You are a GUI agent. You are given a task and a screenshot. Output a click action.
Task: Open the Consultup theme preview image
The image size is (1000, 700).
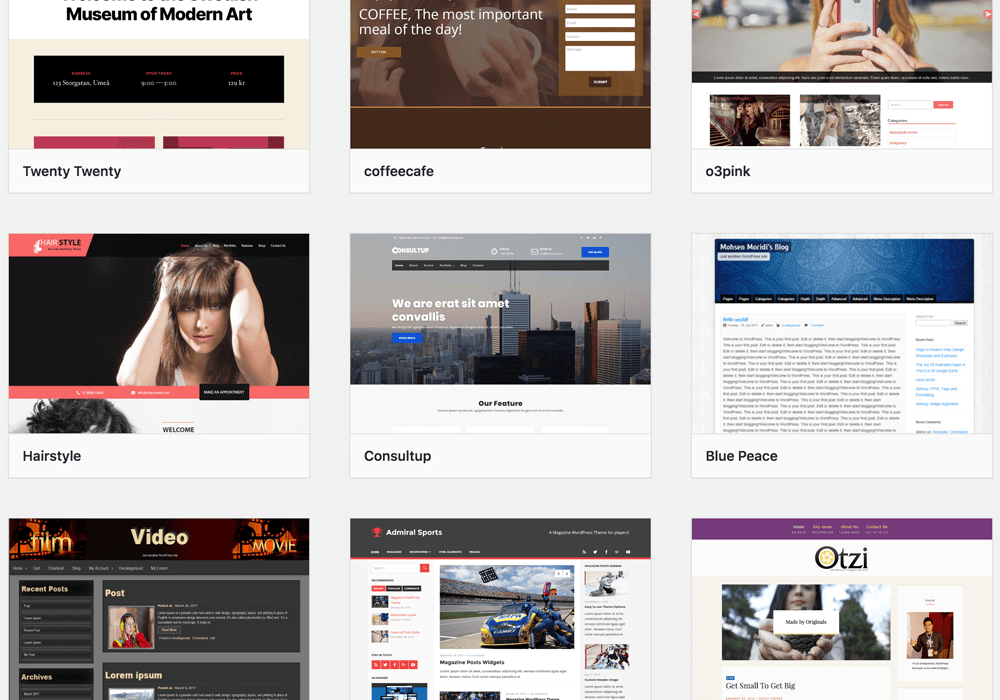pos(500,333)
